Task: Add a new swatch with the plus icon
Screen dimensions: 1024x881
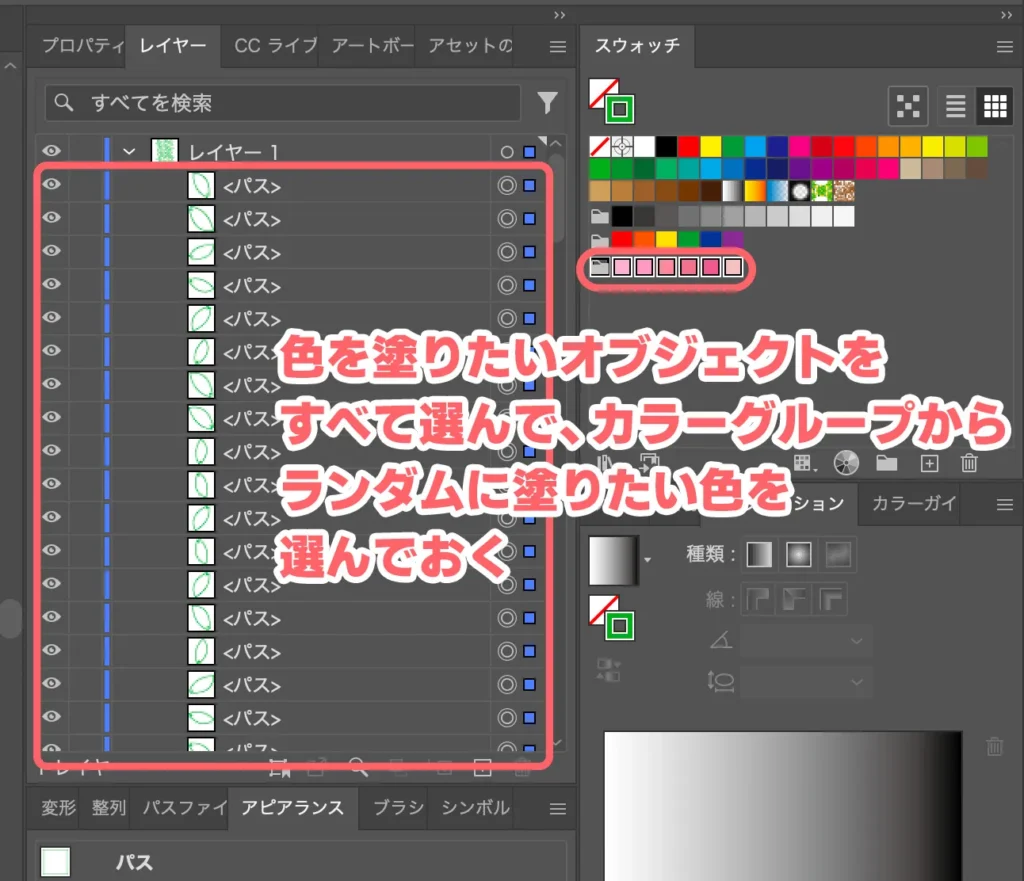Action: coord(928,460)
